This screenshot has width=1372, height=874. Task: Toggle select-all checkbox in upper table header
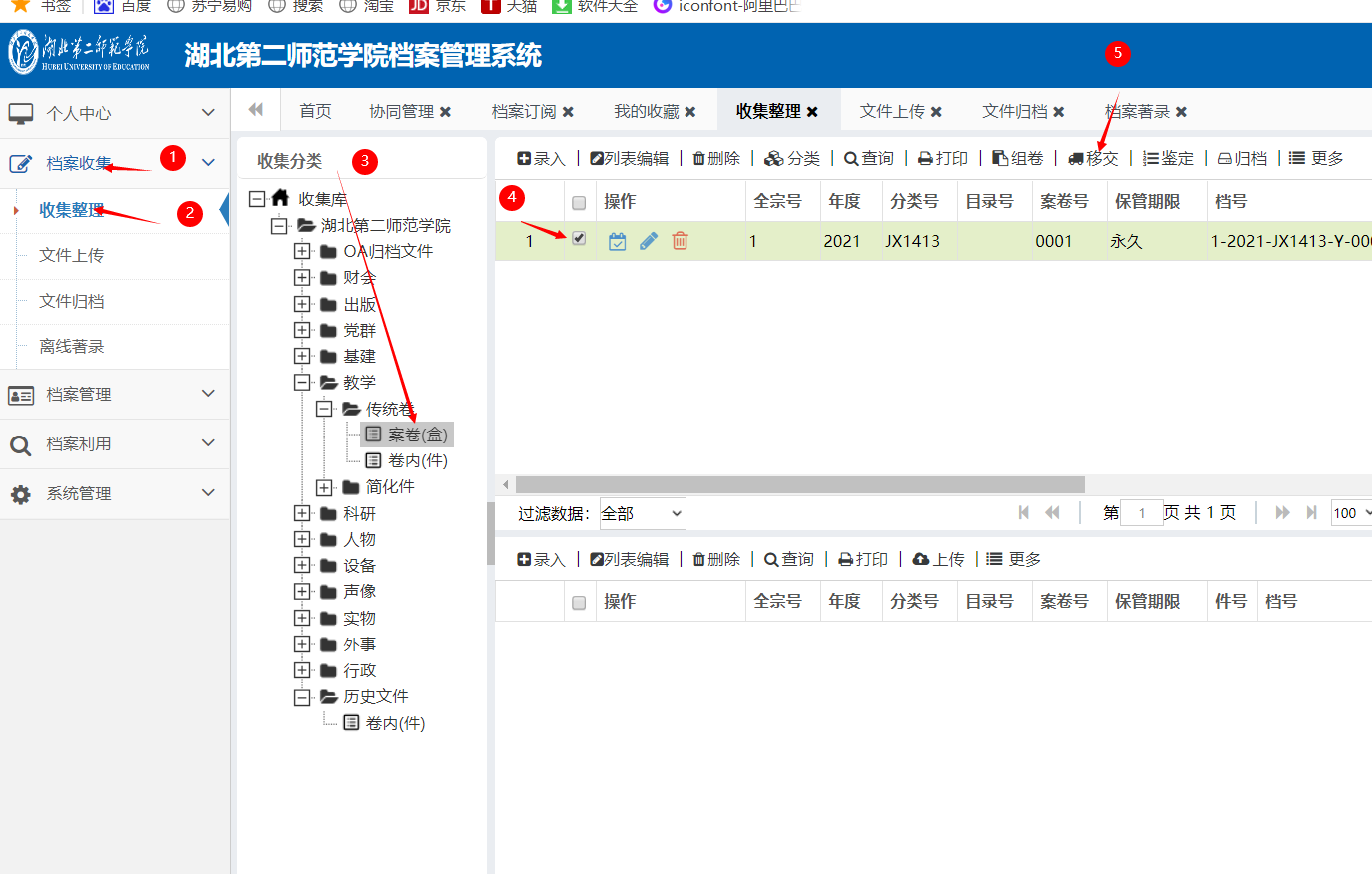click(x=579, y=203)
